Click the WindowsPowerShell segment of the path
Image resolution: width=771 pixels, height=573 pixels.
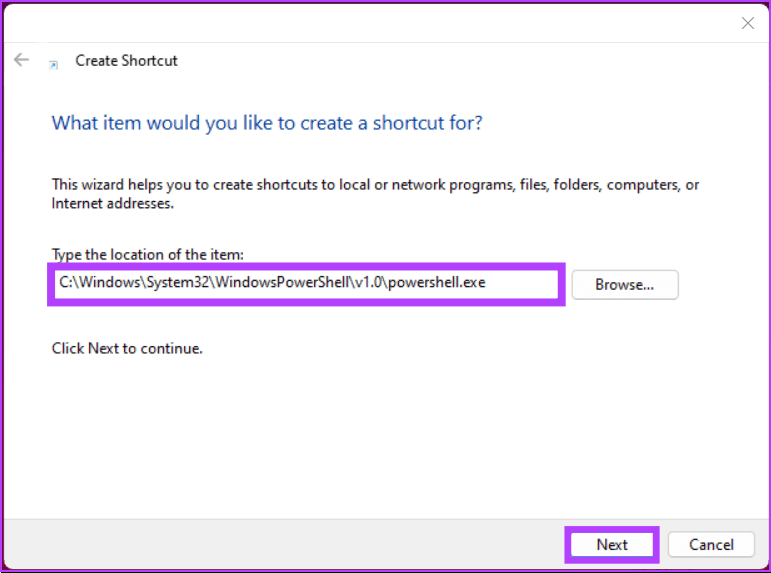click(x=282, y=282)
